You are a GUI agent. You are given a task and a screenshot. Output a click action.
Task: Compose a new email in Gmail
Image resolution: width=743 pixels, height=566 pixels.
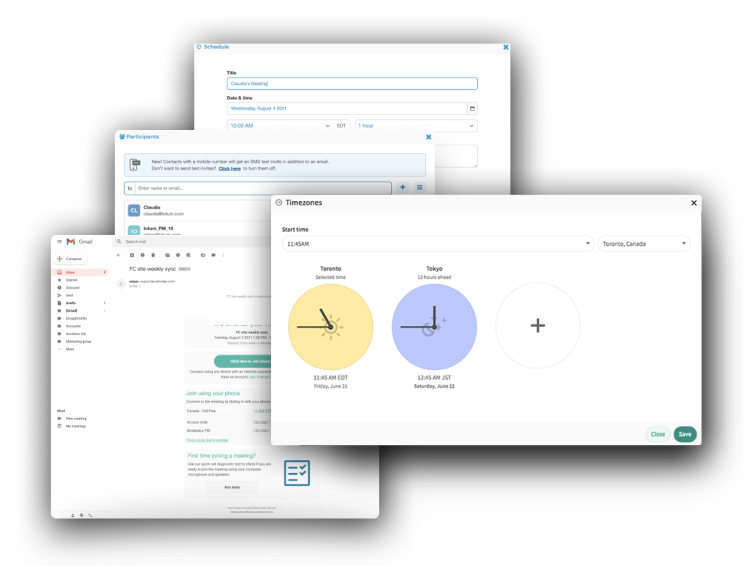pos(70,259)
